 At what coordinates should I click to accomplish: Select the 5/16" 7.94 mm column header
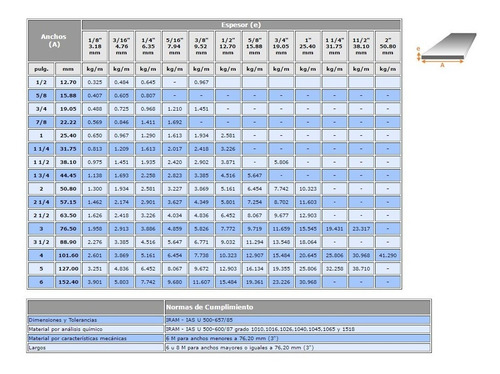point(175,46)
